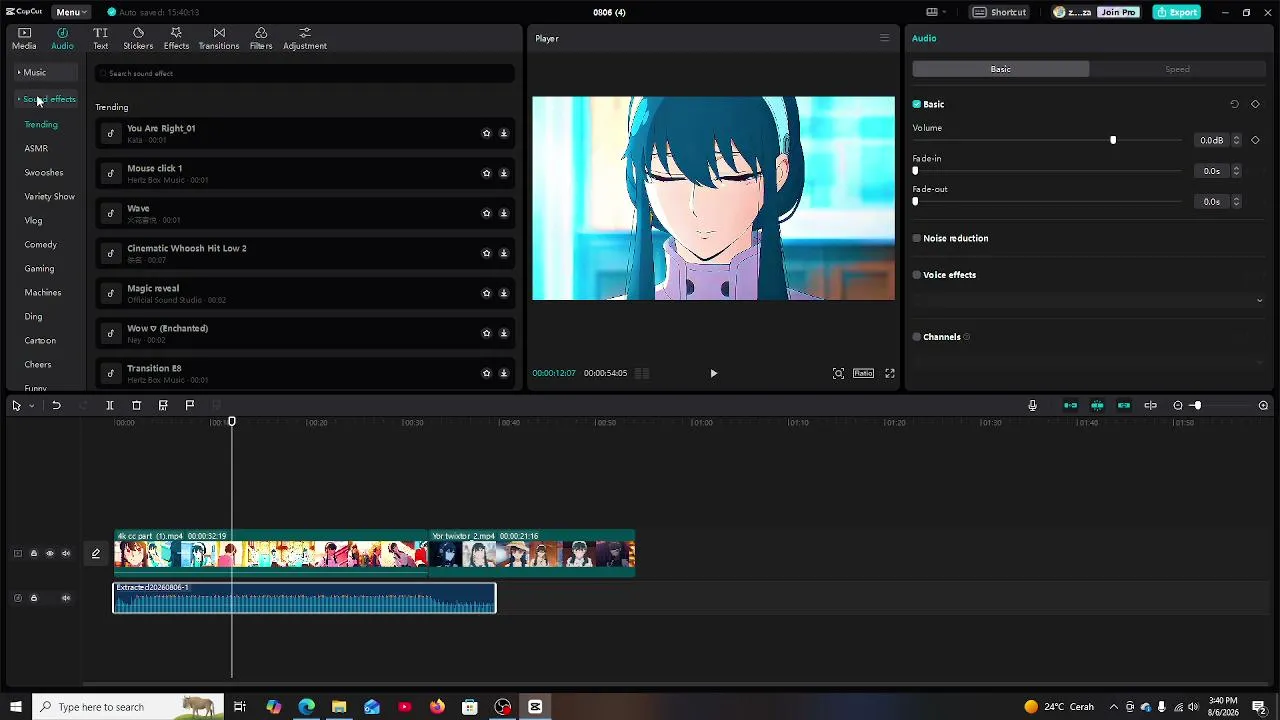Play the video preview

click(713, 373)
